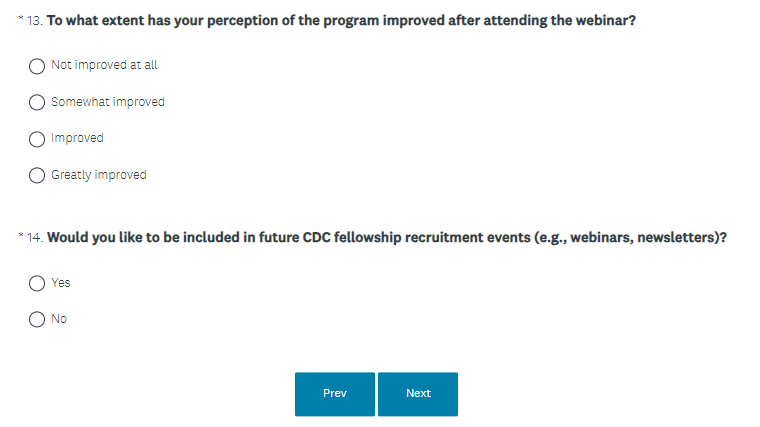Click the "Yes" answer label text
The height and width of the screenshot is (427, 760).
click(x=61, y=283)
